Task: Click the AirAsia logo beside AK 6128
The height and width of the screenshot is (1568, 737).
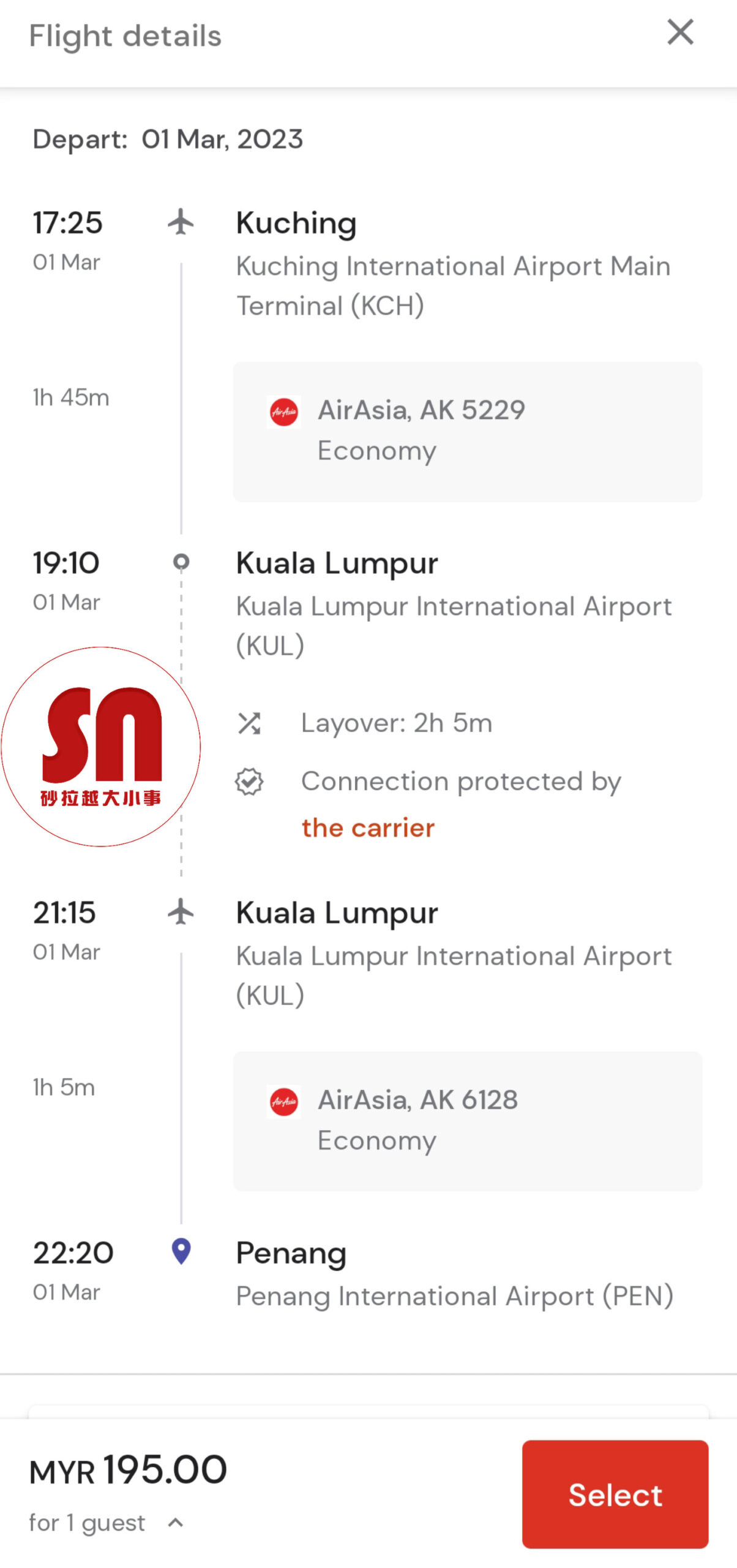Action: pos(283,1102)
